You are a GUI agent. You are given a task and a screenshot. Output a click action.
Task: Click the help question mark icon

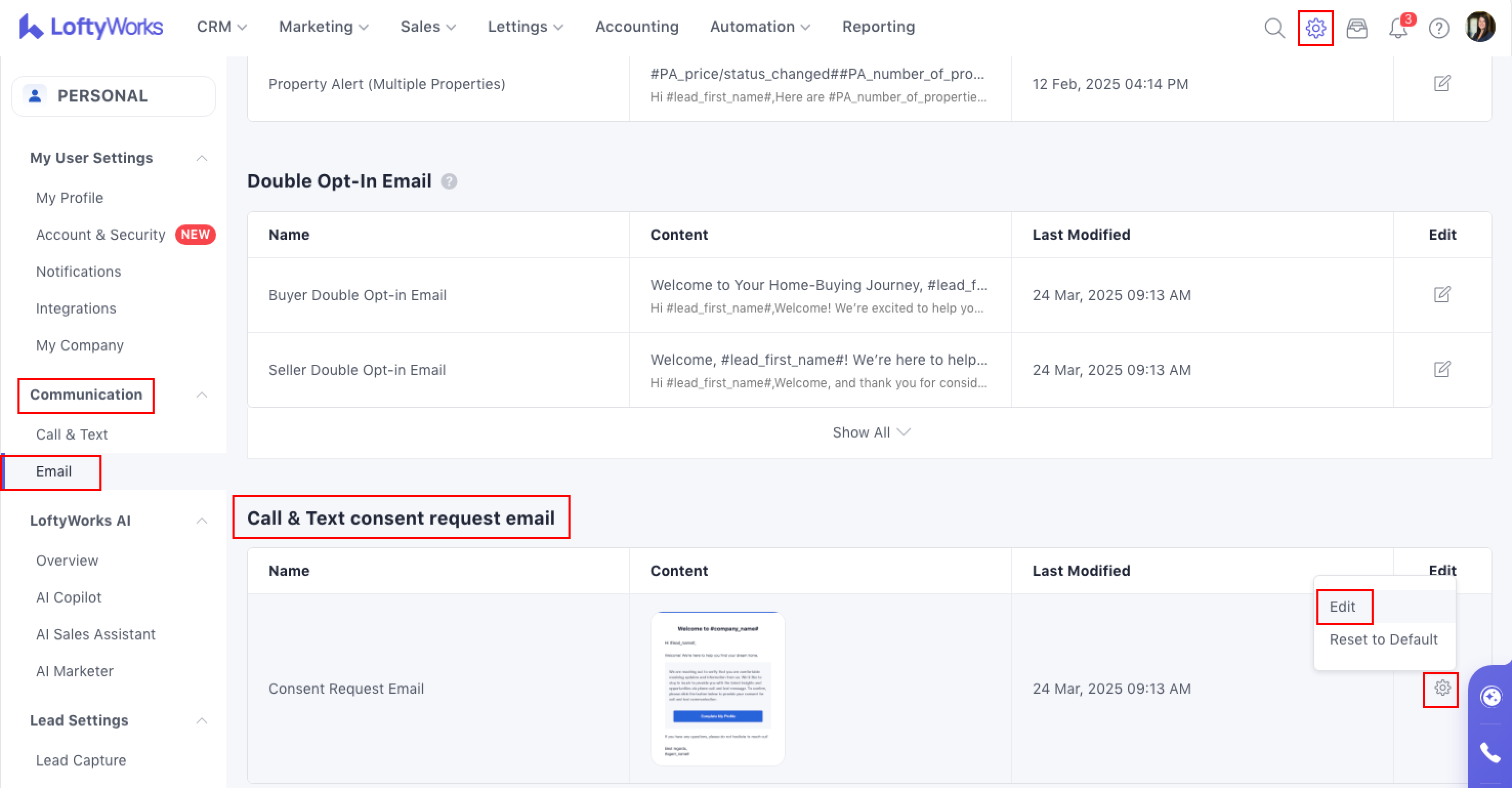(x=1439, y=28)
